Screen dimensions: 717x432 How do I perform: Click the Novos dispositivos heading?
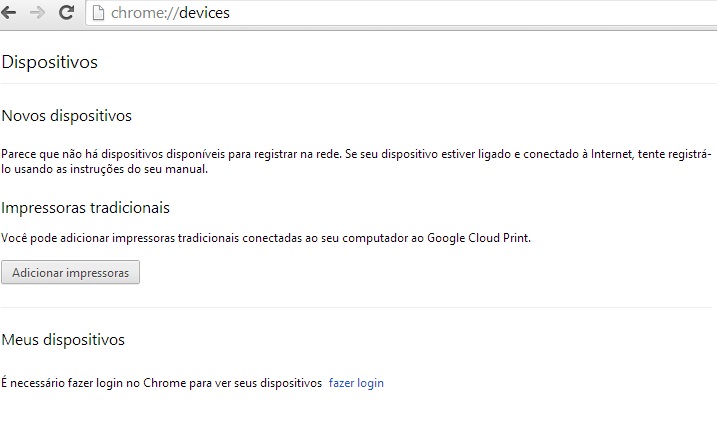click(x=67, y=116)
